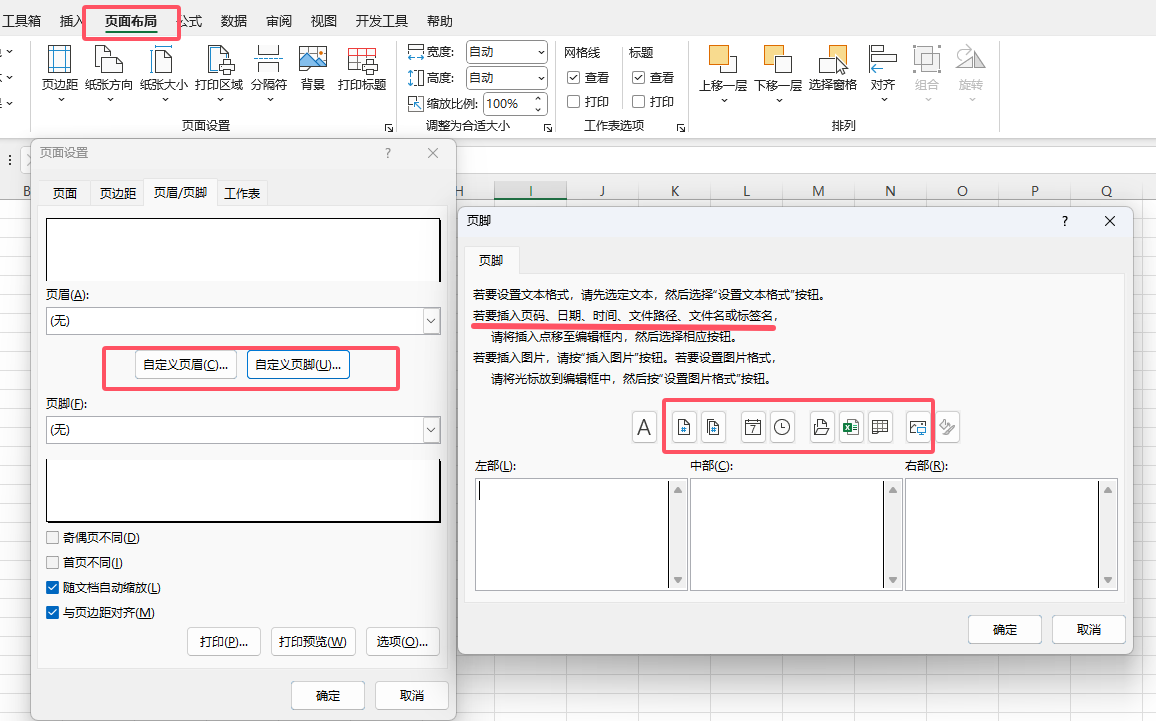This screenshot has height=721, width=1156.
Task: Open the 背景 background tool in ribbon
Action: pyautogui.click(x=313, y=68)
